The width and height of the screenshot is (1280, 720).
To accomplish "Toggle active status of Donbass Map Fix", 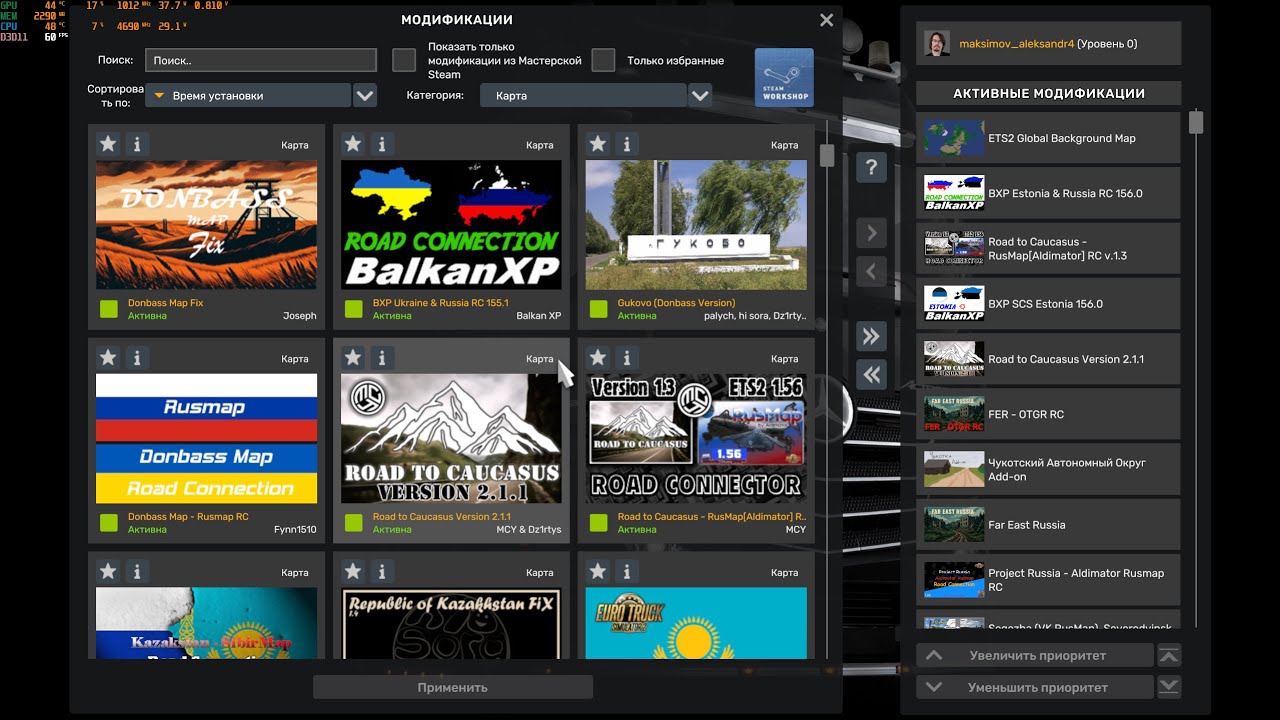I will pyautogui.click(x=108, y=309).
